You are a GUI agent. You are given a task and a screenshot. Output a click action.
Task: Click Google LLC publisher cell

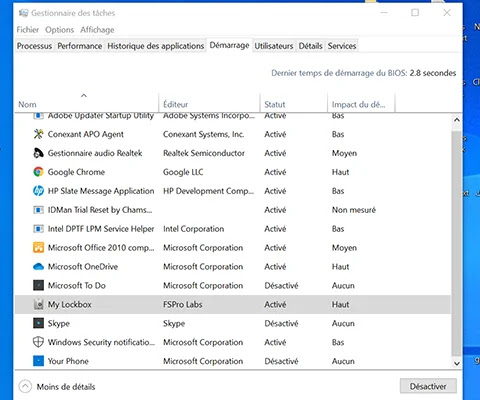pos(183,172)
